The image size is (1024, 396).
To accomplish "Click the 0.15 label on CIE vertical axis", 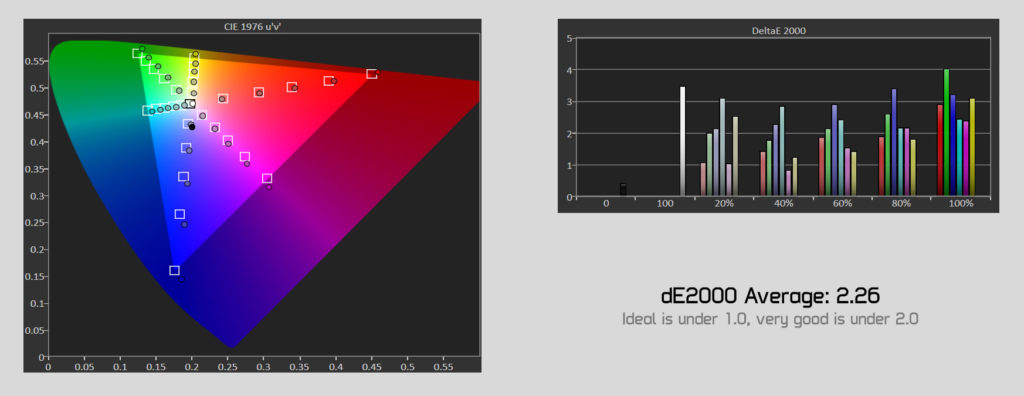I will click(x=35, y=276).
